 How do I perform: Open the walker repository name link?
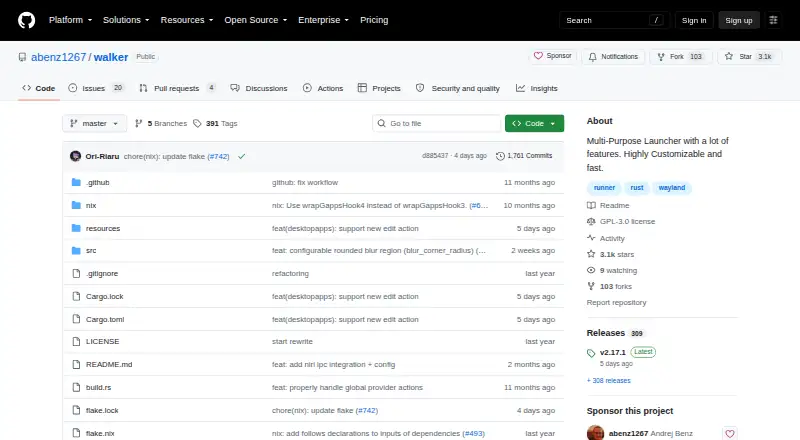pyautogui.click(x=111, y=57)
